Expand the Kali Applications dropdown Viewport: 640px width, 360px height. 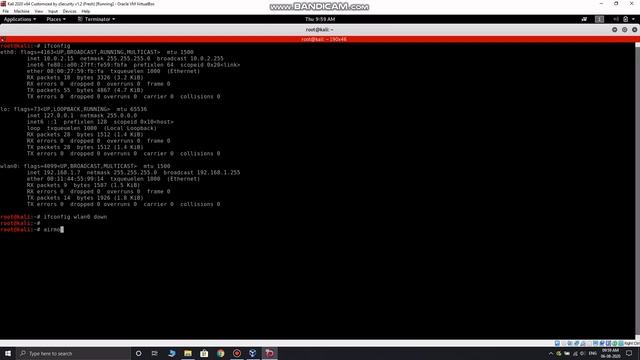click(x=20, y=19)
